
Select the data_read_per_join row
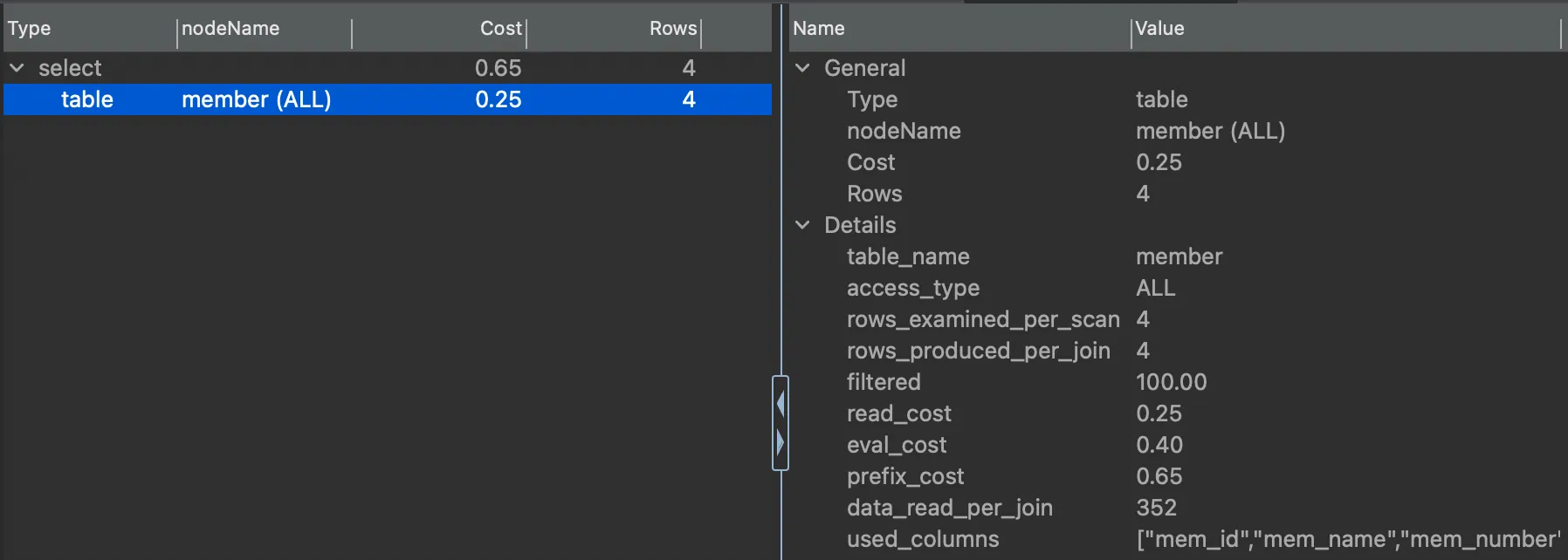coord(949,508)
